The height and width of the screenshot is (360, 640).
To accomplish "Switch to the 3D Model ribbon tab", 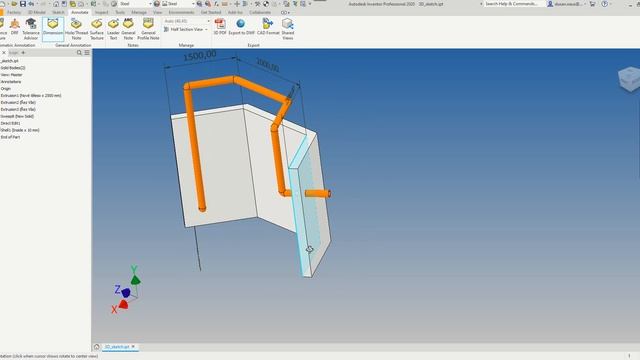I will point(36,13).
